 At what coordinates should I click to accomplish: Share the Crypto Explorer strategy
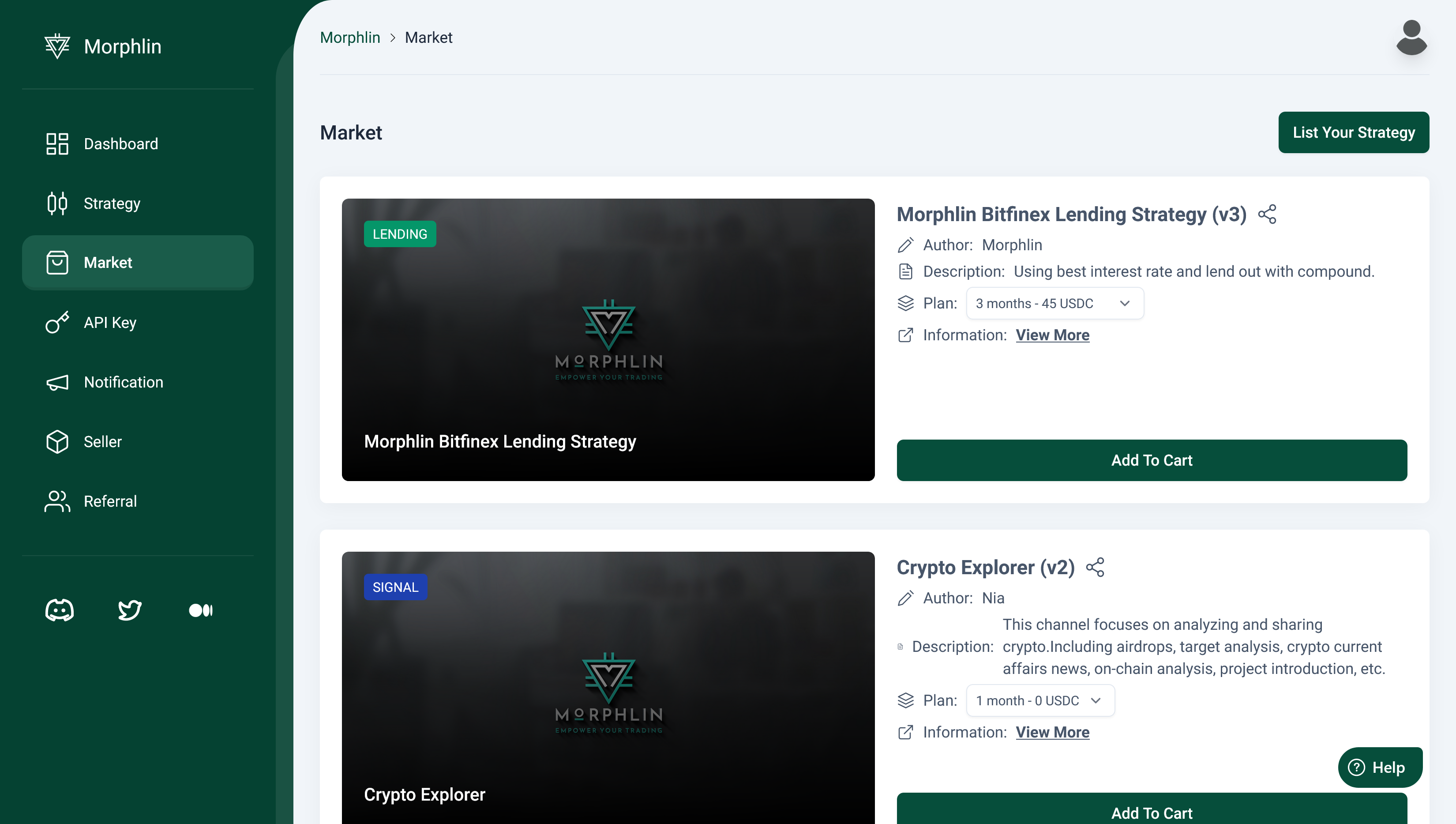1095,568
